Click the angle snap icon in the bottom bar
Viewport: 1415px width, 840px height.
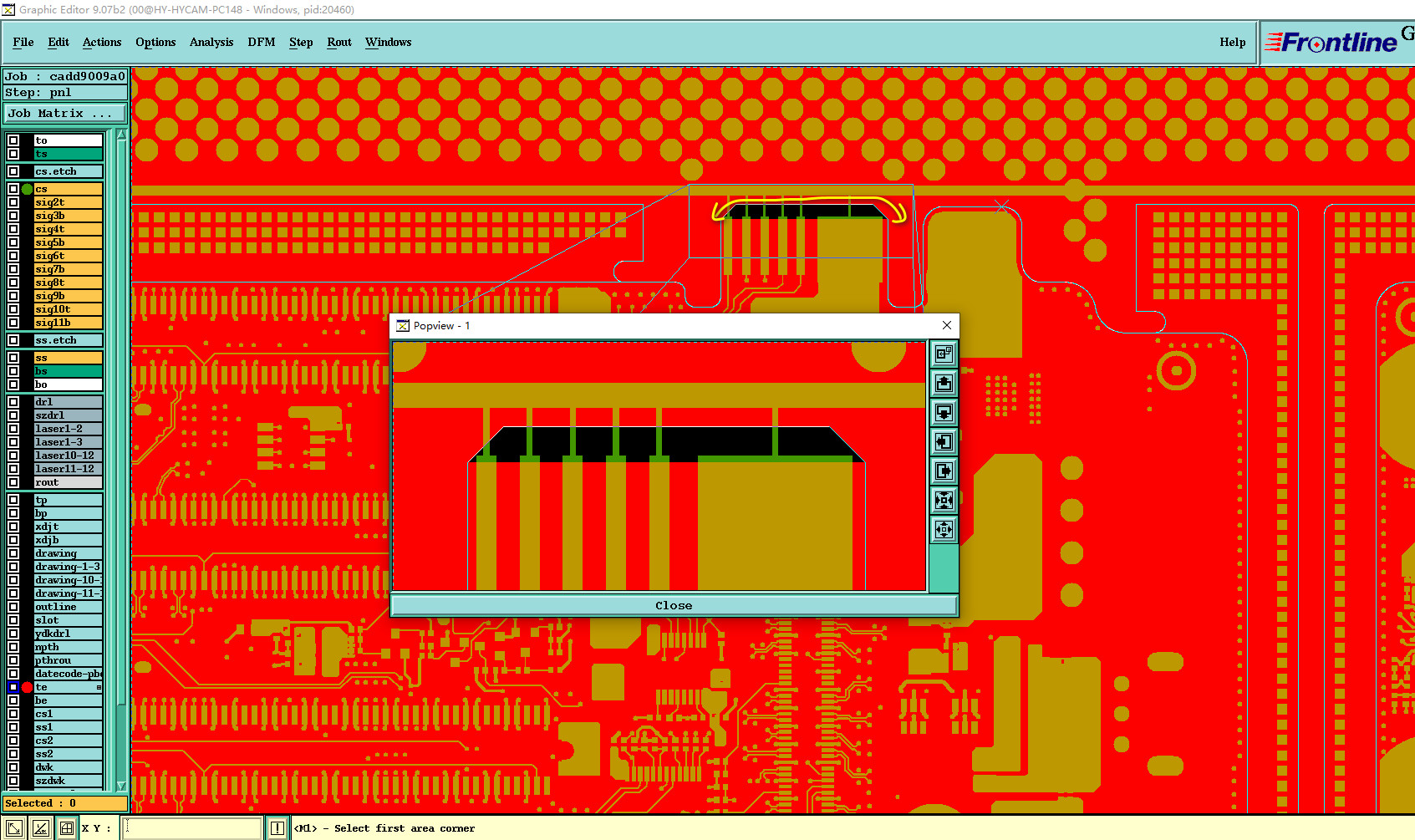(x=40, y=828)
